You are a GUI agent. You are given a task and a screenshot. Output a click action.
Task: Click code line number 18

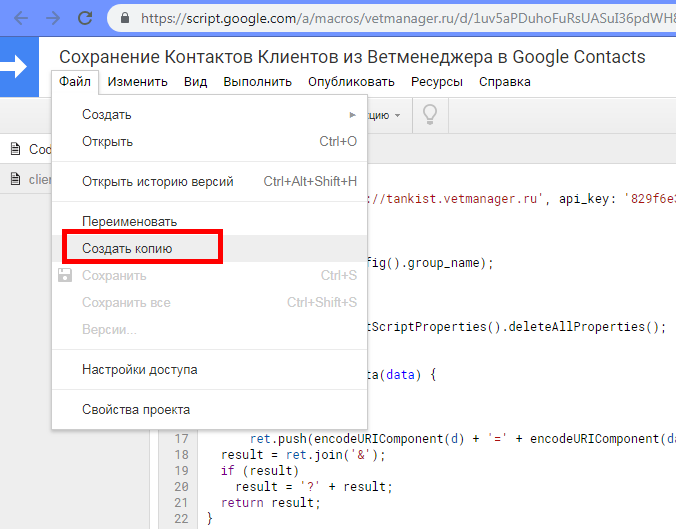(x=181, y=455)
